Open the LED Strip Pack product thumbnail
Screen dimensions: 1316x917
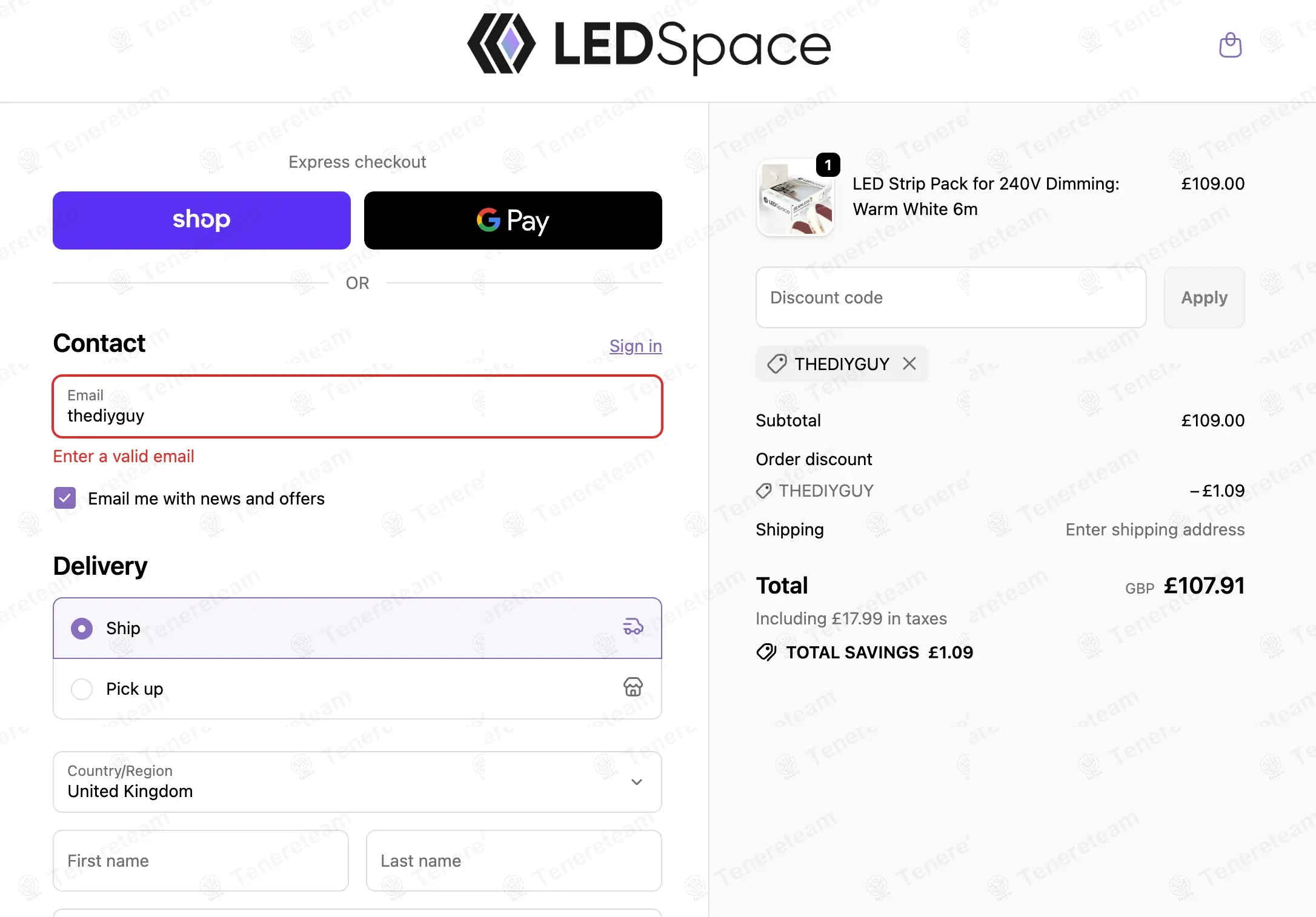(796, 197)
